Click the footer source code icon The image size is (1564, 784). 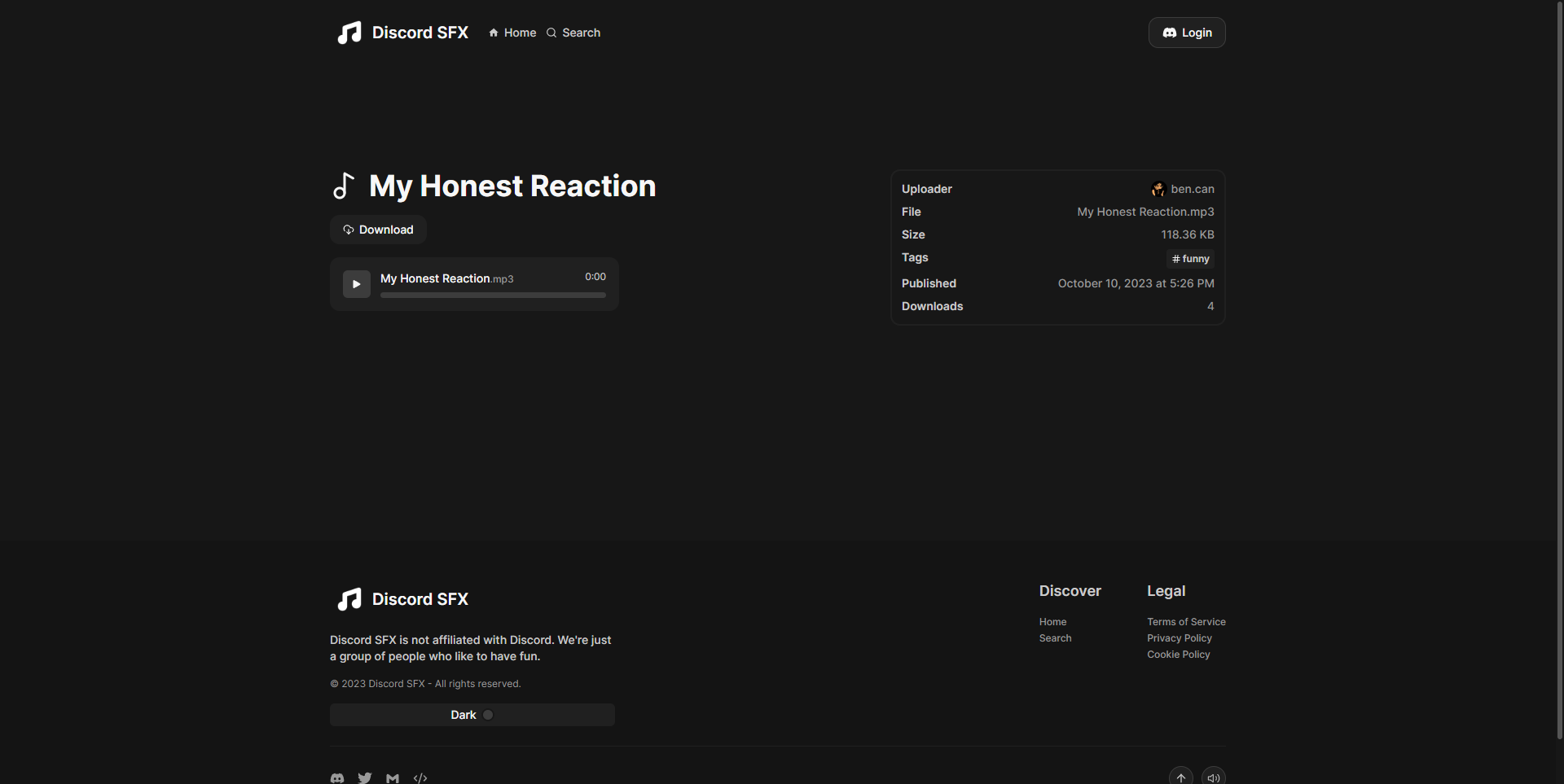[420, 778]
